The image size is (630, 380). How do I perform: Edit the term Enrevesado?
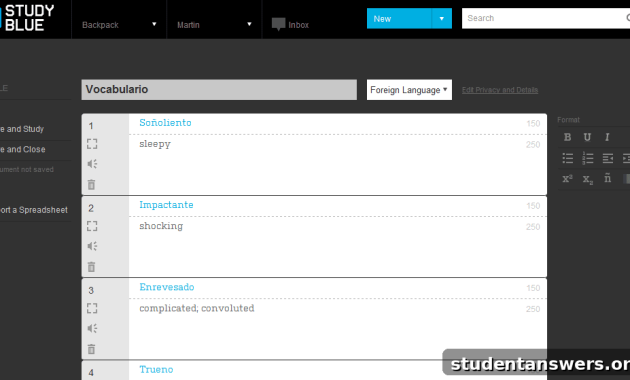(x=167, y=287)
